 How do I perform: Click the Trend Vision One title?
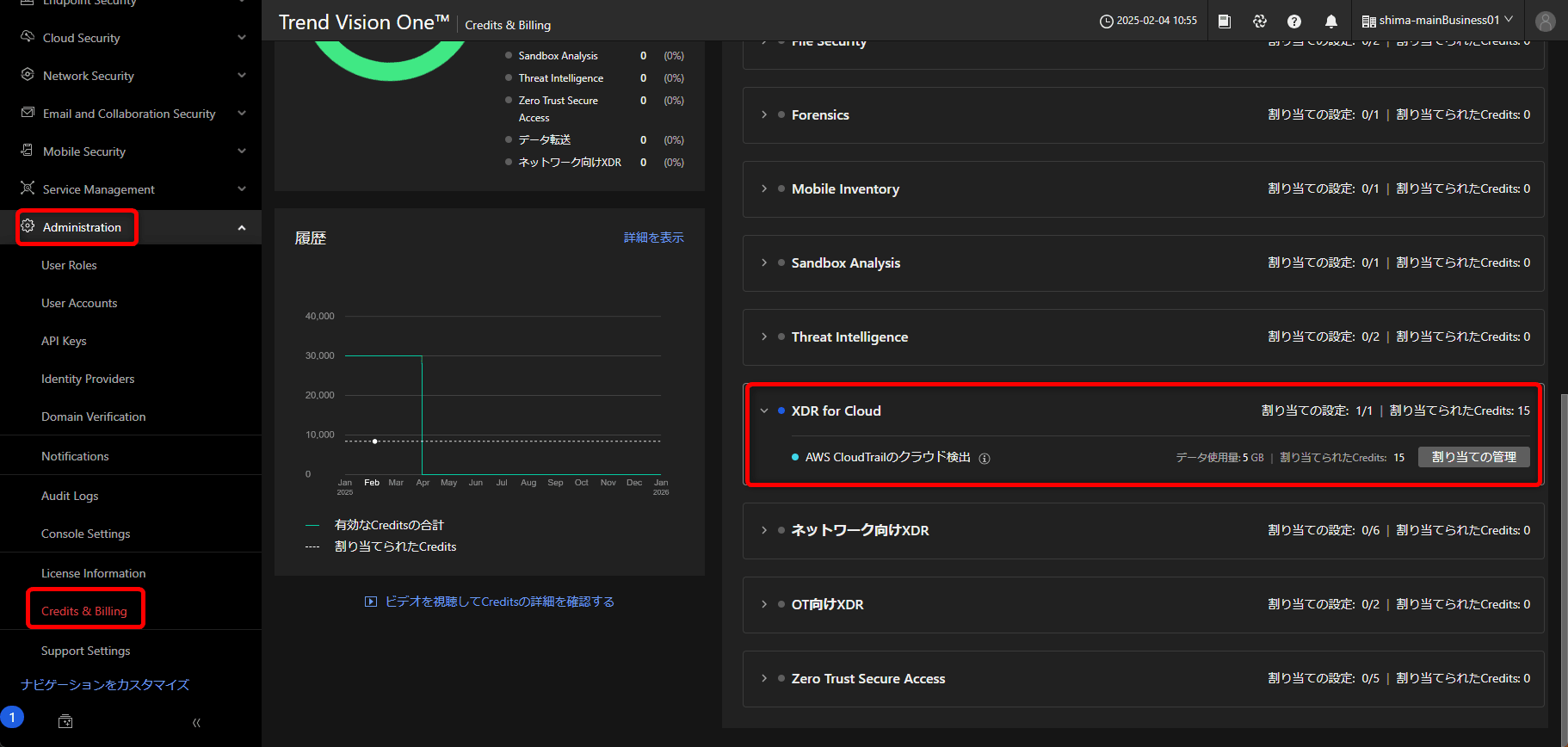[364, 22]
